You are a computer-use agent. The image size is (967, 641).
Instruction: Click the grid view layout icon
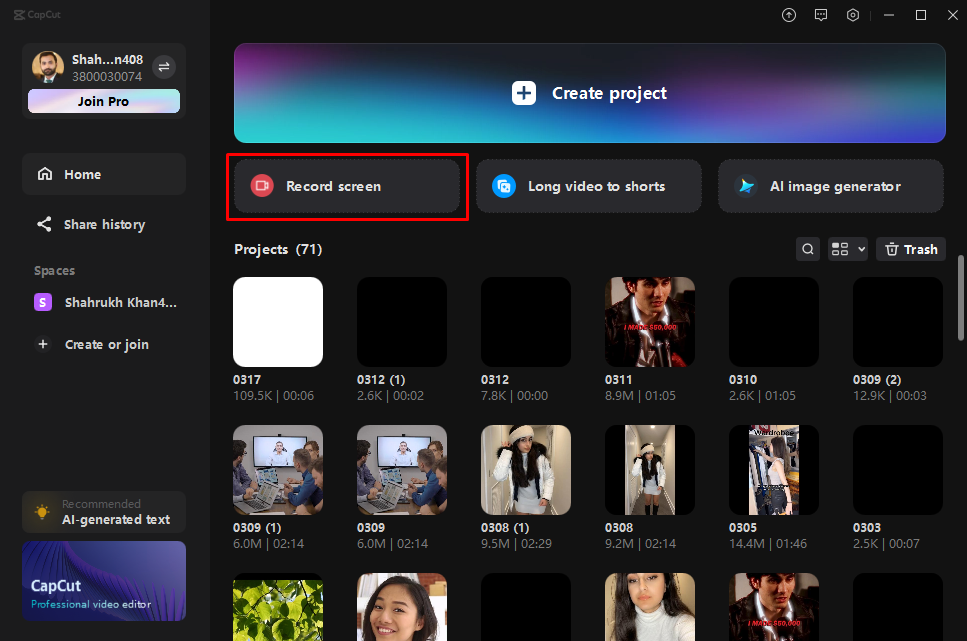(x=840, y=249)
